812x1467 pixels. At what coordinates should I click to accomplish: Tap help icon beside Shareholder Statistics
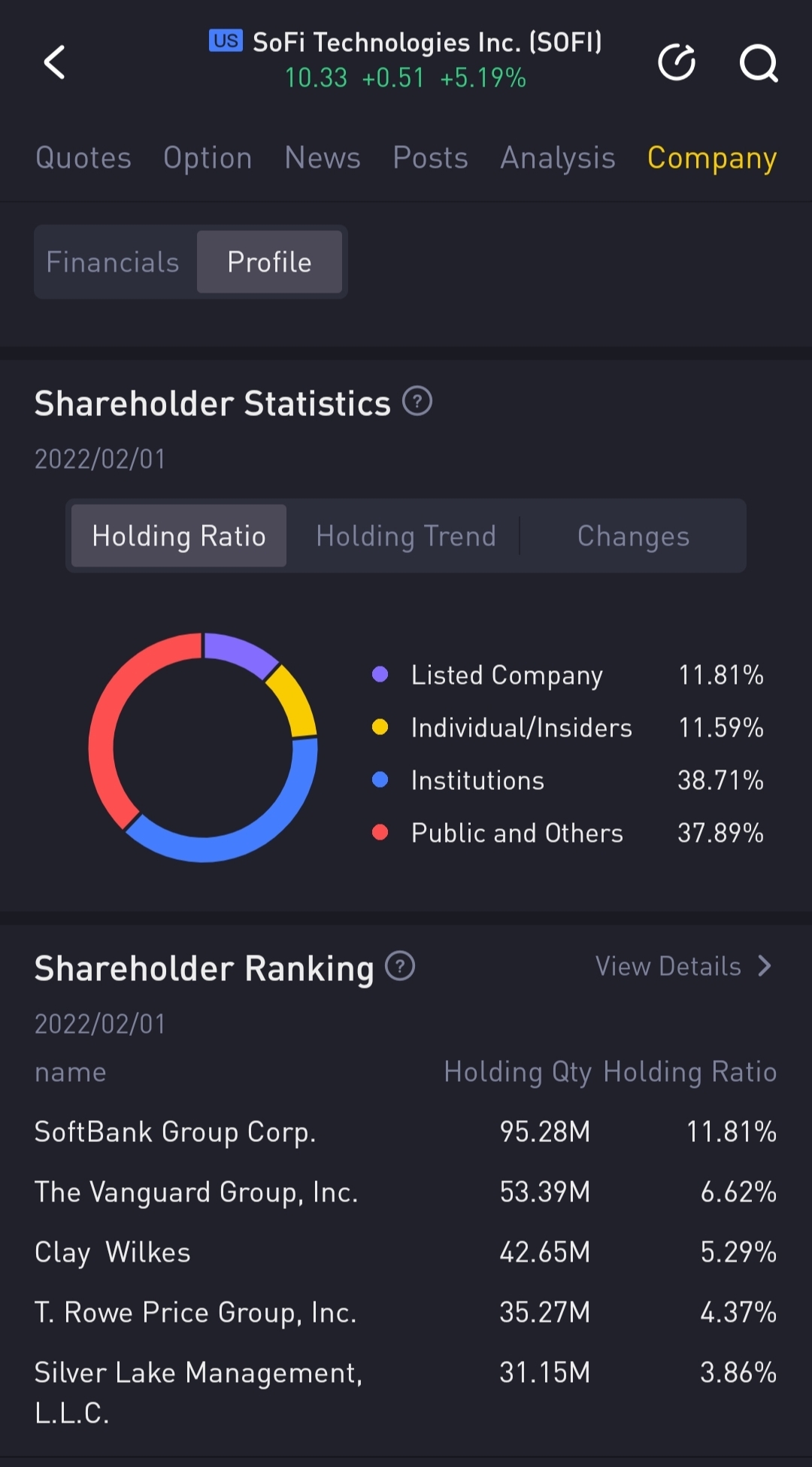pos(417,401)
